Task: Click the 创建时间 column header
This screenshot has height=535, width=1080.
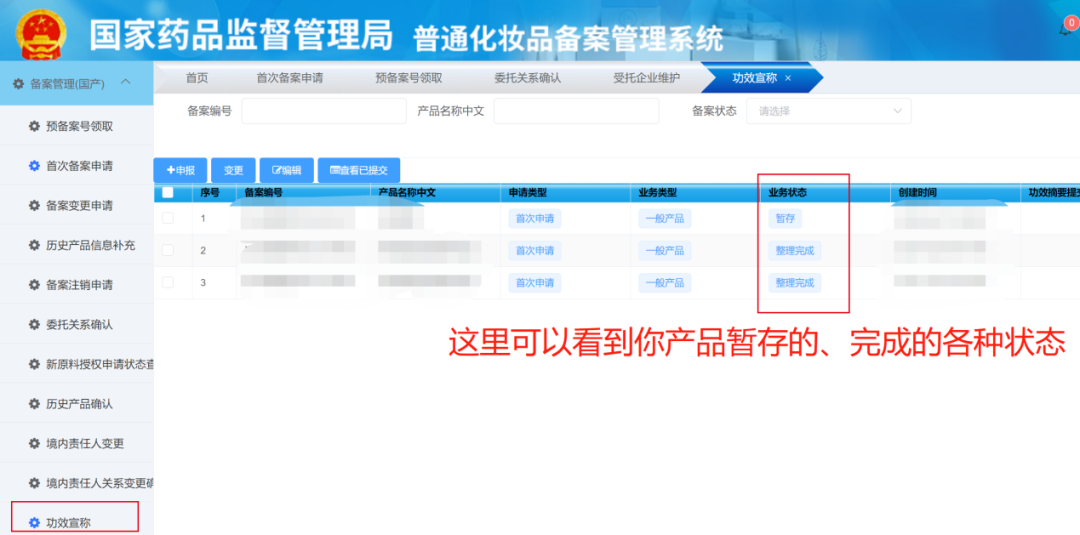Action: pos(917,193)
